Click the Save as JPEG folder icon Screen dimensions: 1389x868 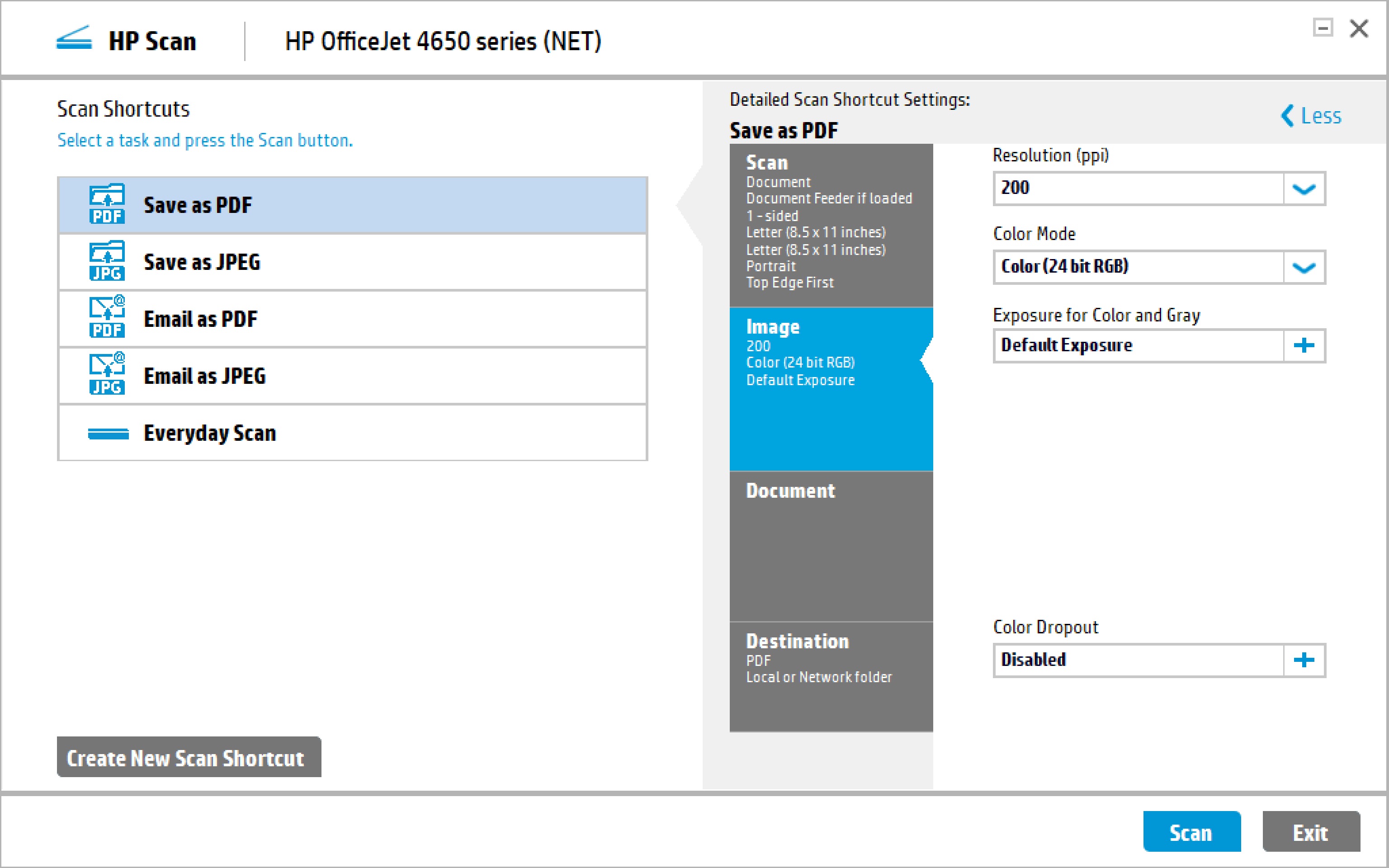pyautogui.click(x=107, y=261)
